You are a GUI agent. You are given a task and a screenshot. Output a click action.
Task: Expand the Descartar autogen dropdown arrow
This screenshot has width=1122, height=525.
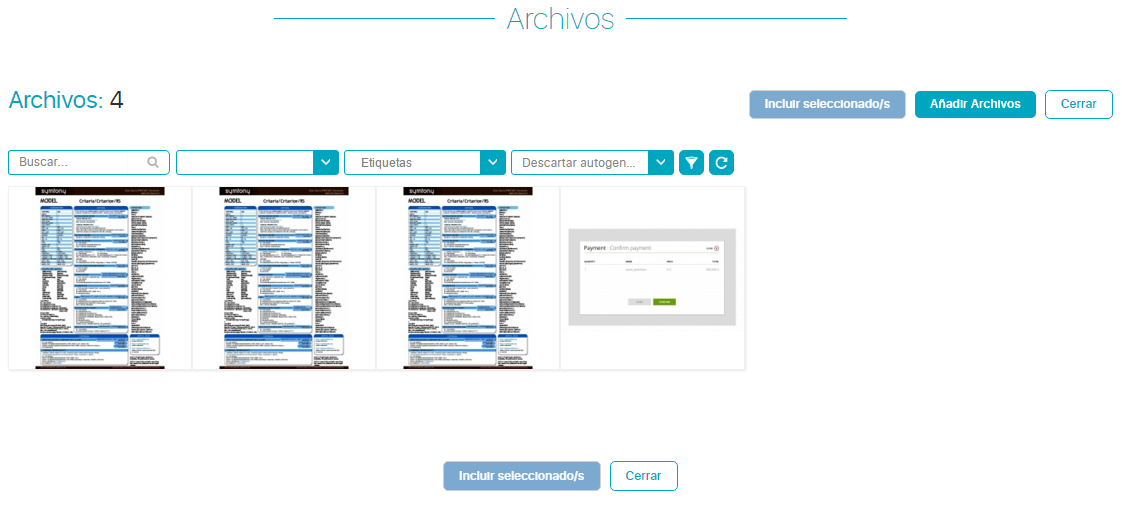tap(661, 162)
